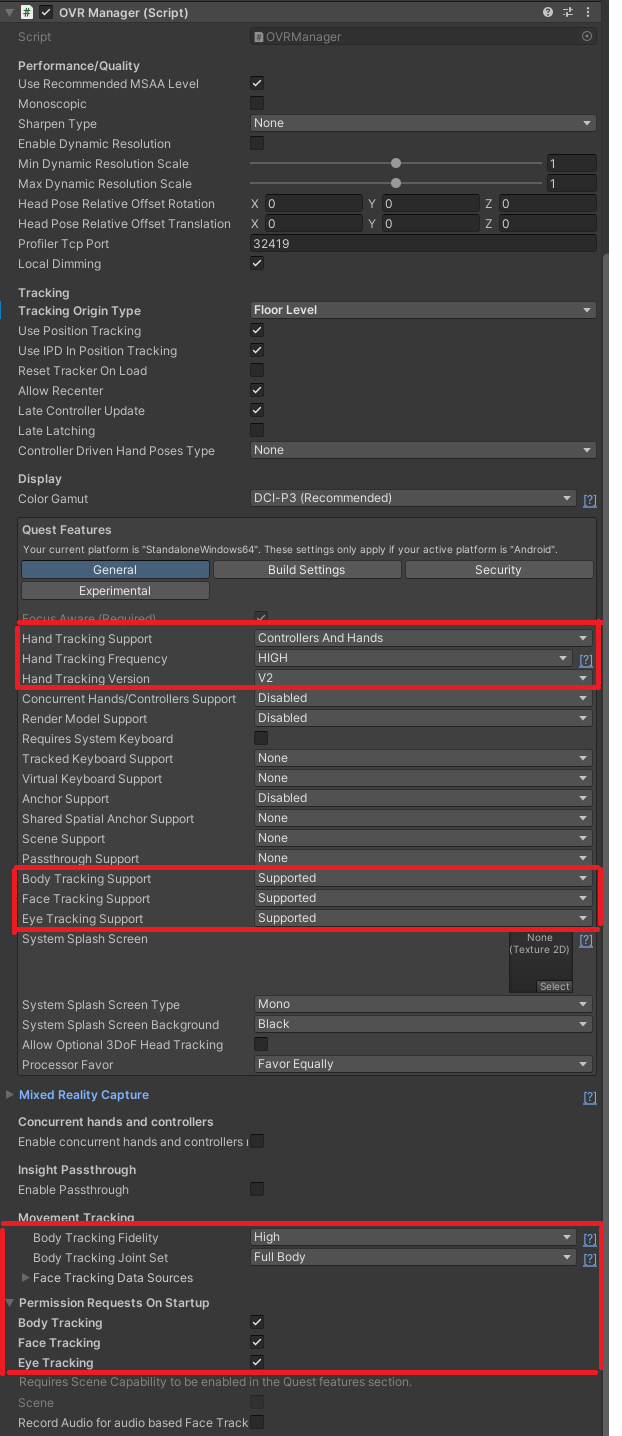Toggle Allow Recenter checkbox
Image resolution: width=622 pixels, height=1436 pixels.
[257, 391]
